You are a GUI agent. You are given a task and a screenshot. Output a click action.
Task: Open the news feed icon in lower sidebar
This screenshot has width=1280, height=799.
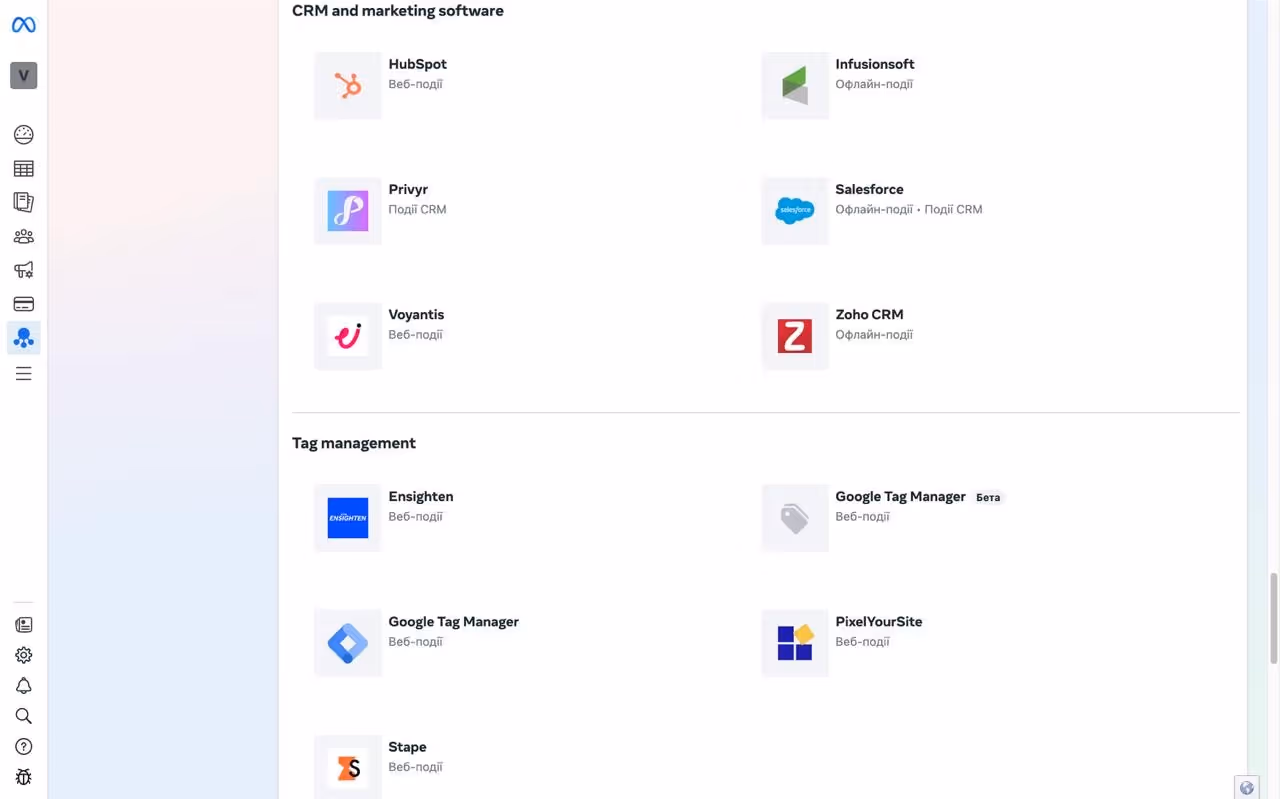tap(24, 625)
